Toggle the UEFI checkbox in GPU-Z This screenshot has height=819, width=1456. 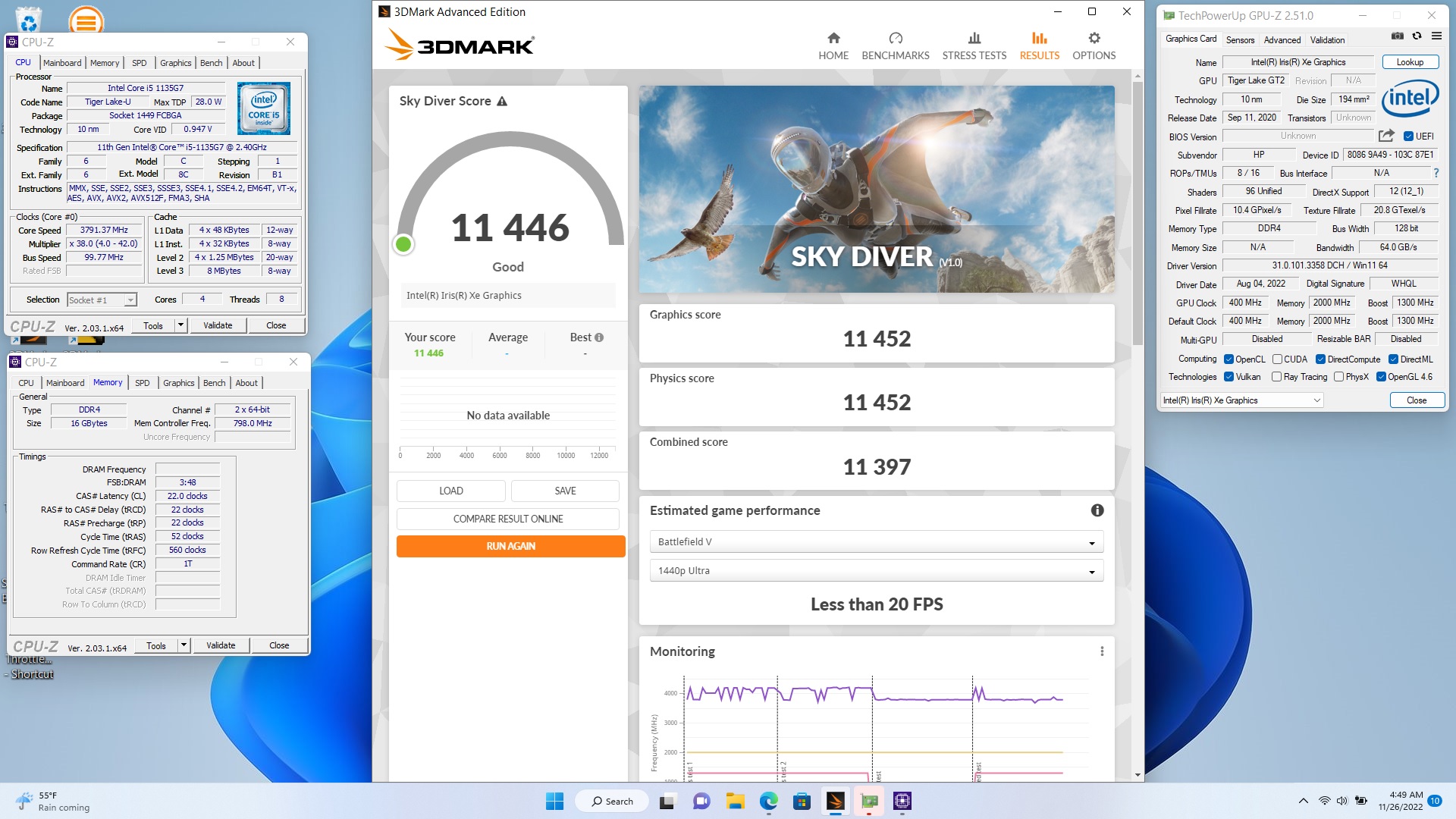coord(1408,136)
